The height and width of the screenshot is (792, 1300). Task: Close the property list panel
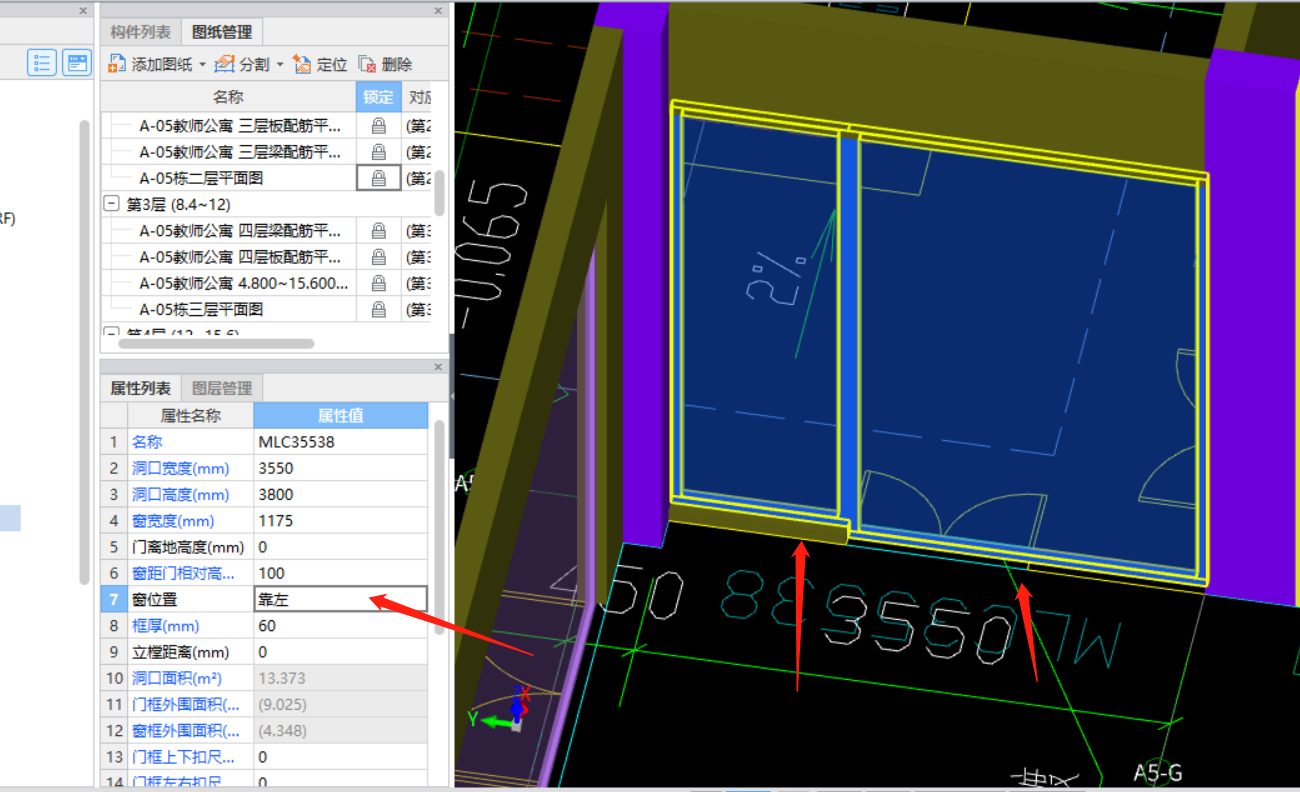point(438,366)
